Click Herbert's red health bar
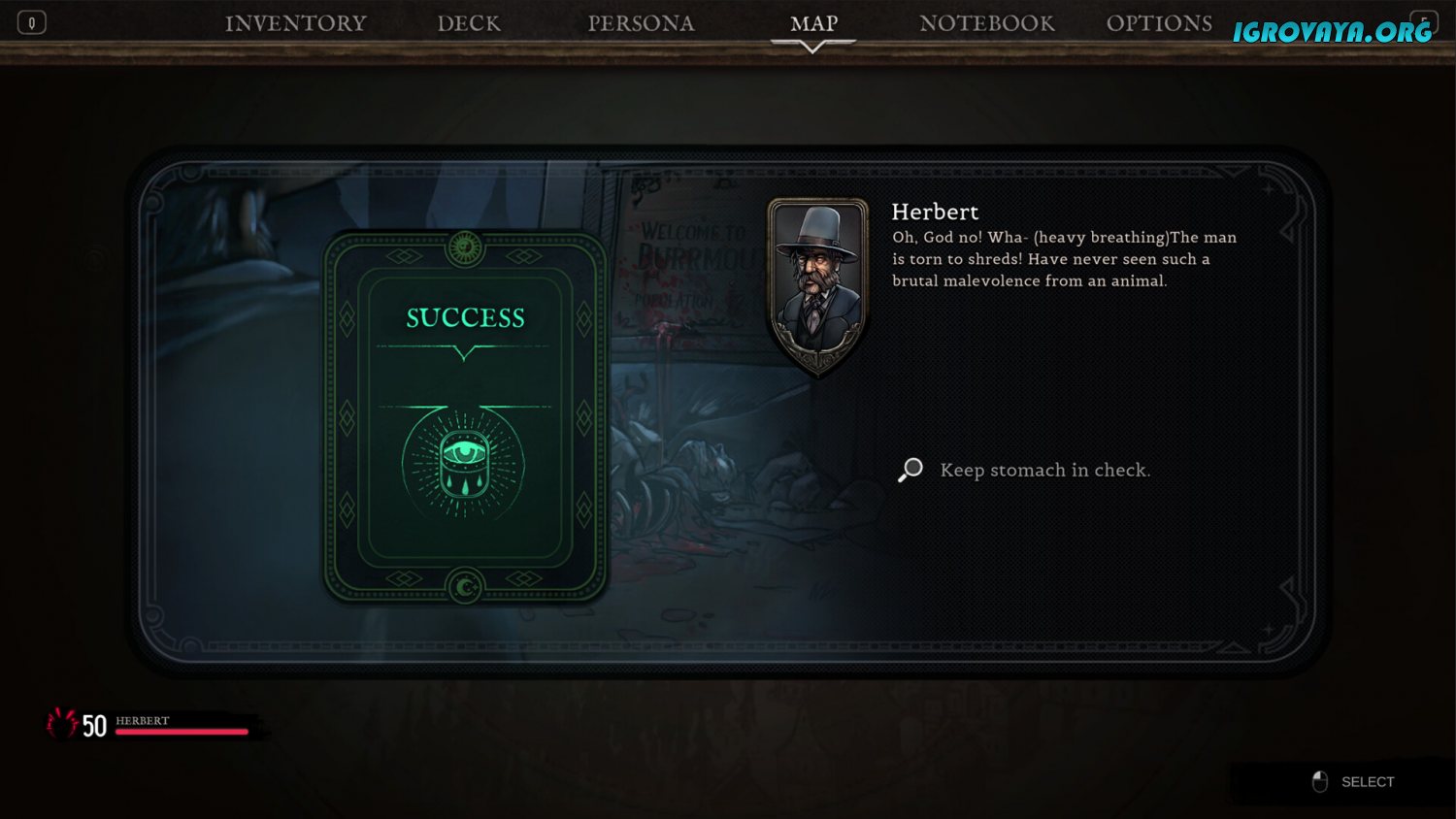The image size is (1456, 819). (x=182, y=731)
